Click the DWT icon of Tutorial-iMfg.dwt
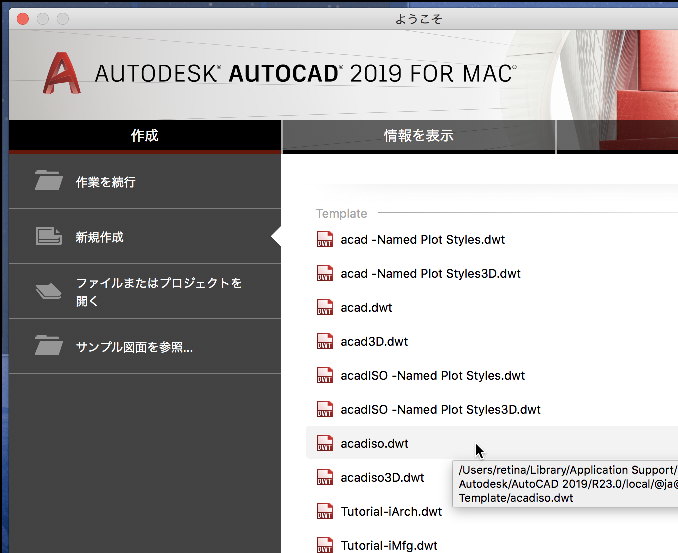678x553 pixels. click(325, 545)
